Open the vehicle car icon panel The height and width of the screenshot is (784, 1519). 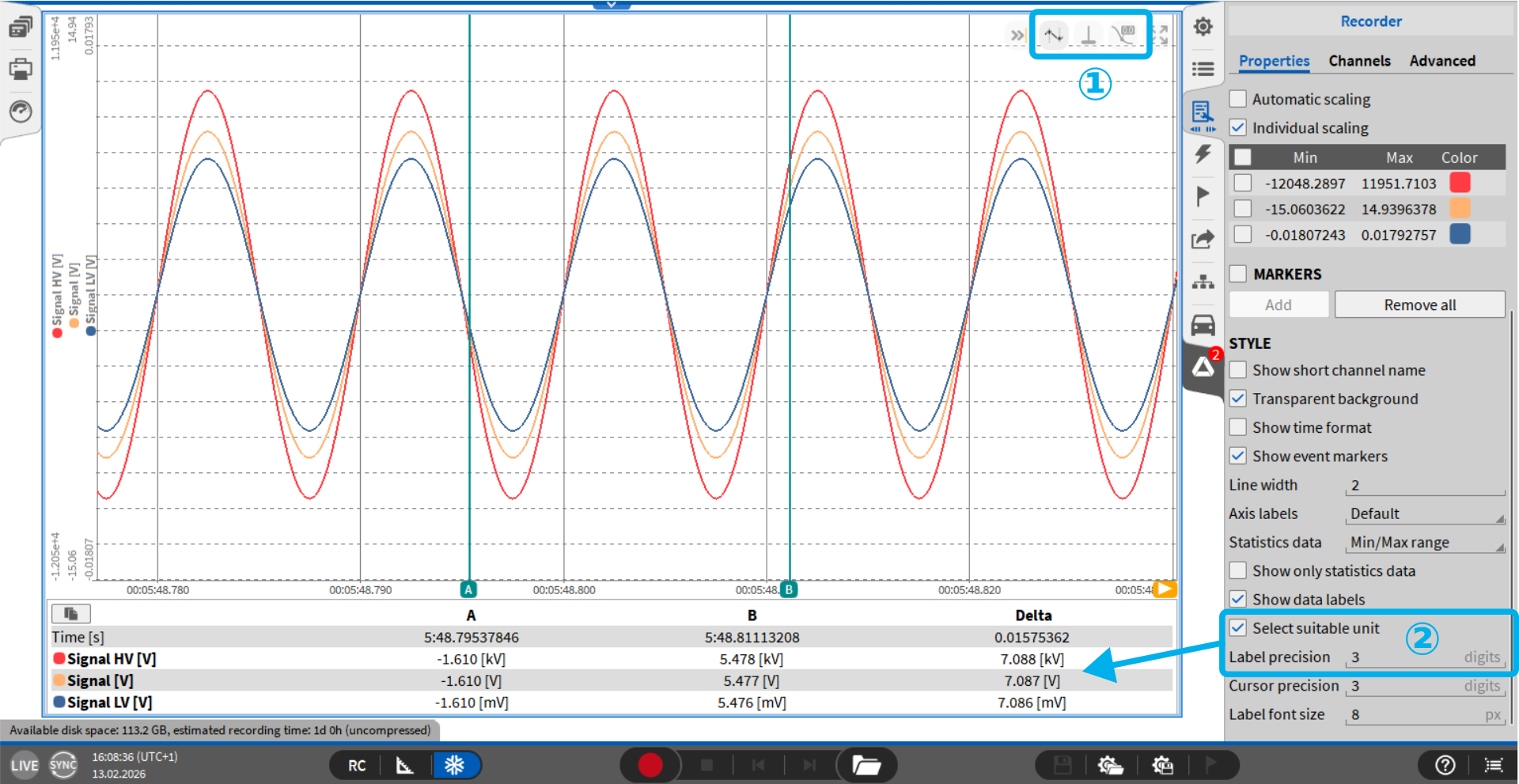point(1203,324)
